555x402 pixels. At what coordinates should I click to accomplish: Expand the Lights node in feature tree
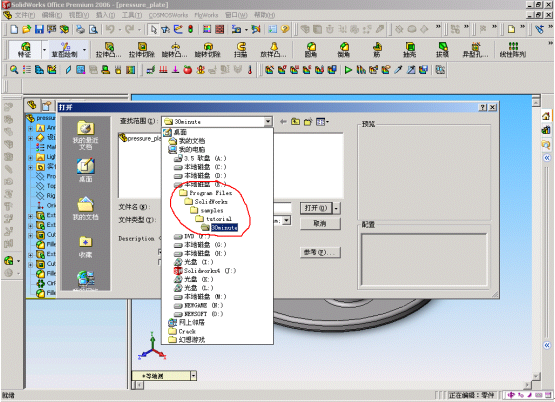click(x=30, y=157)
